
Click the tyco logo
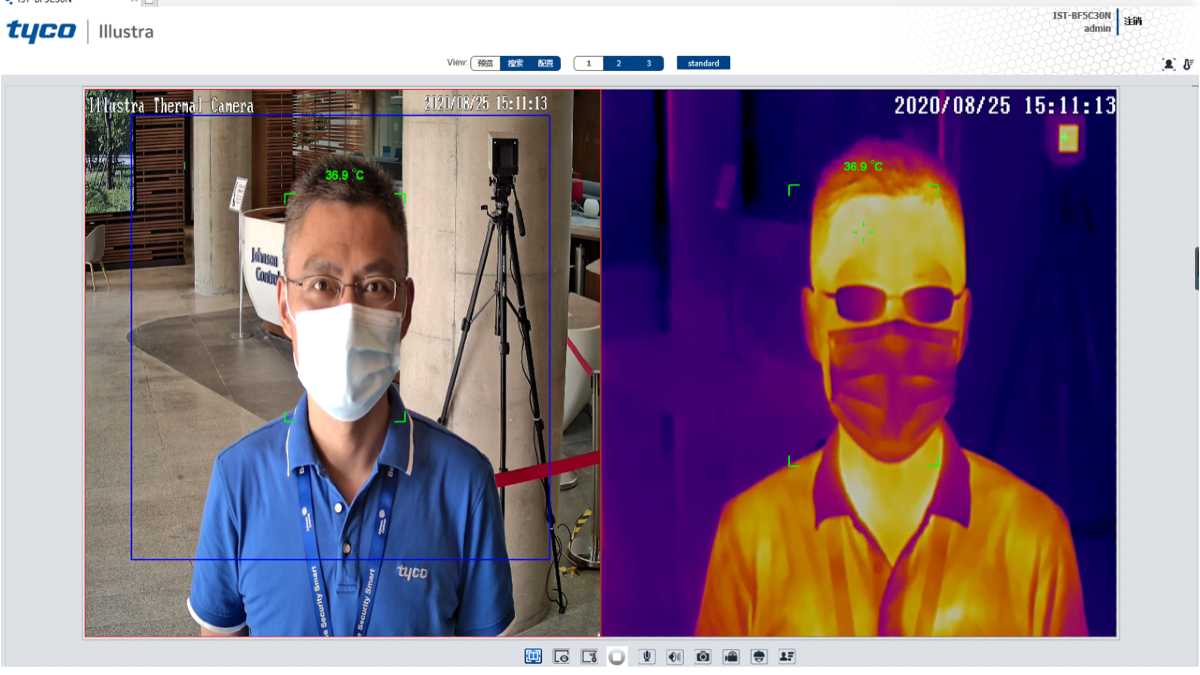(x=41, y=31)
